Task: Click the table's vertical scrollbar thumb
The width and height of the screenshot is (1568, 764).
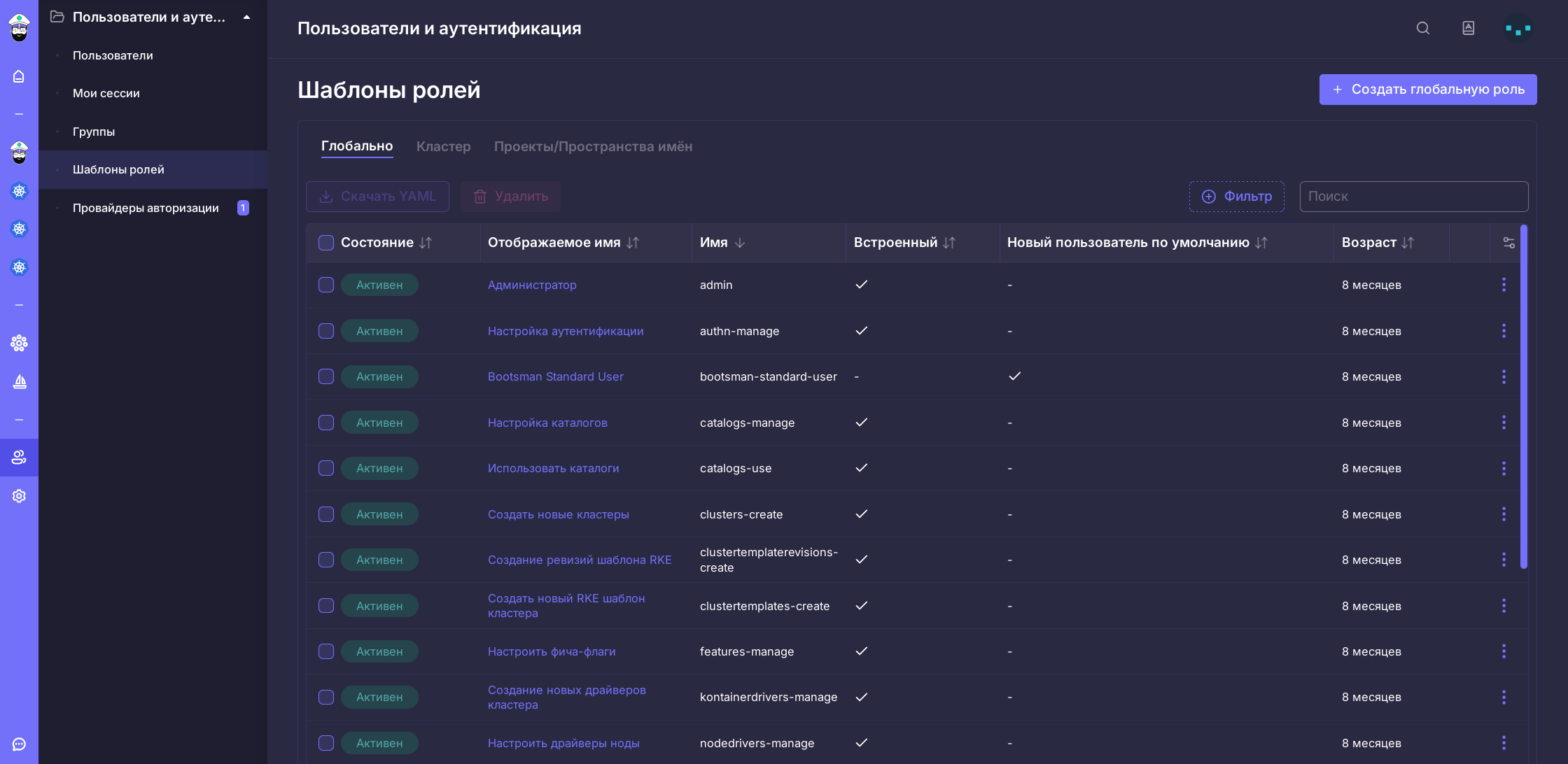Action: click(1523, 397)
